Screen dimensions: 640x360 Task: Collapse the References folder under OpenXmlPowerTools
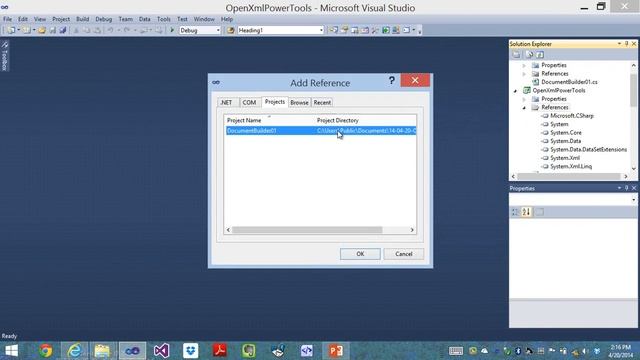524,108
